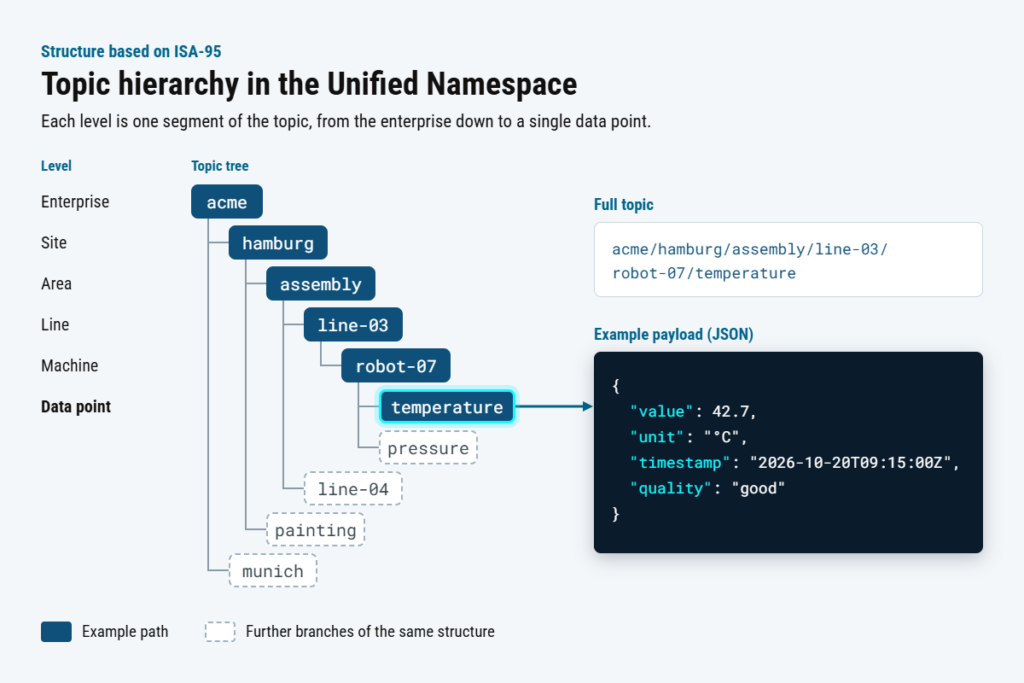Click the 'Level' column heading
Screen dimensions: 1024x683
[x=56, y=166]
